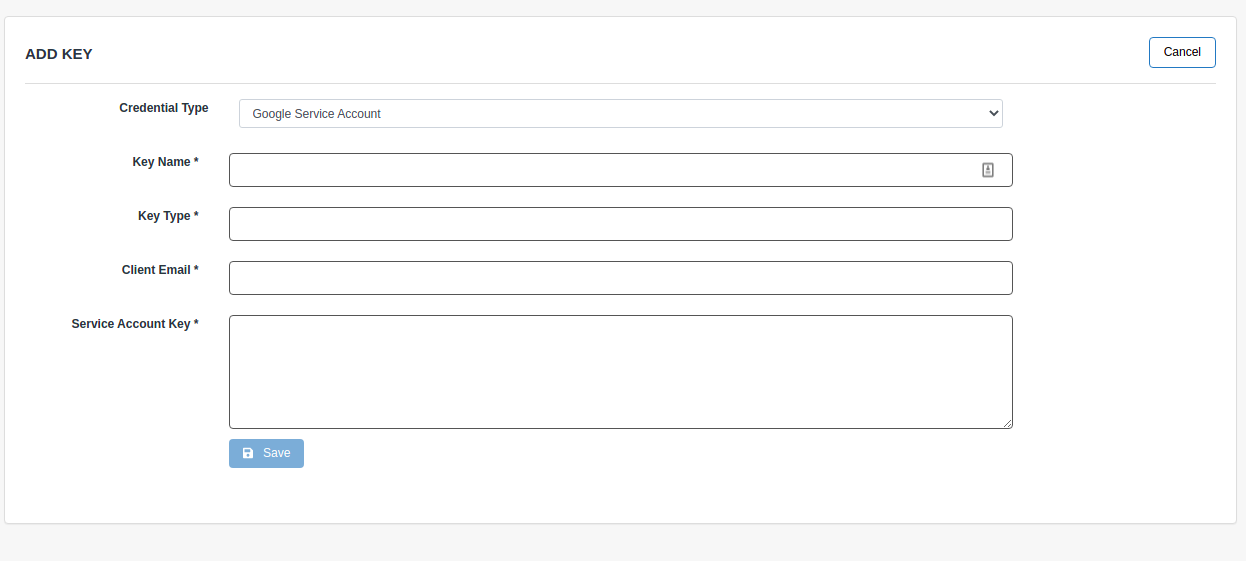This screenshot has height=561, width=1246.
Task: Expand the Credential Type dropdown arrow
Action: pos(993,113)
